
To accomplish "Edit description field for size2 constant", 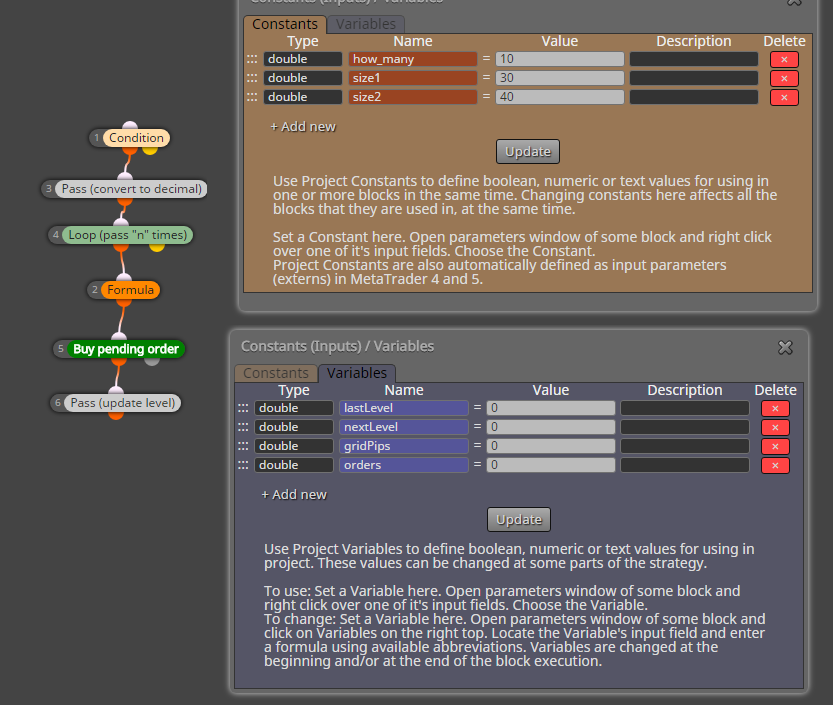I will click(x=694, y=97).
